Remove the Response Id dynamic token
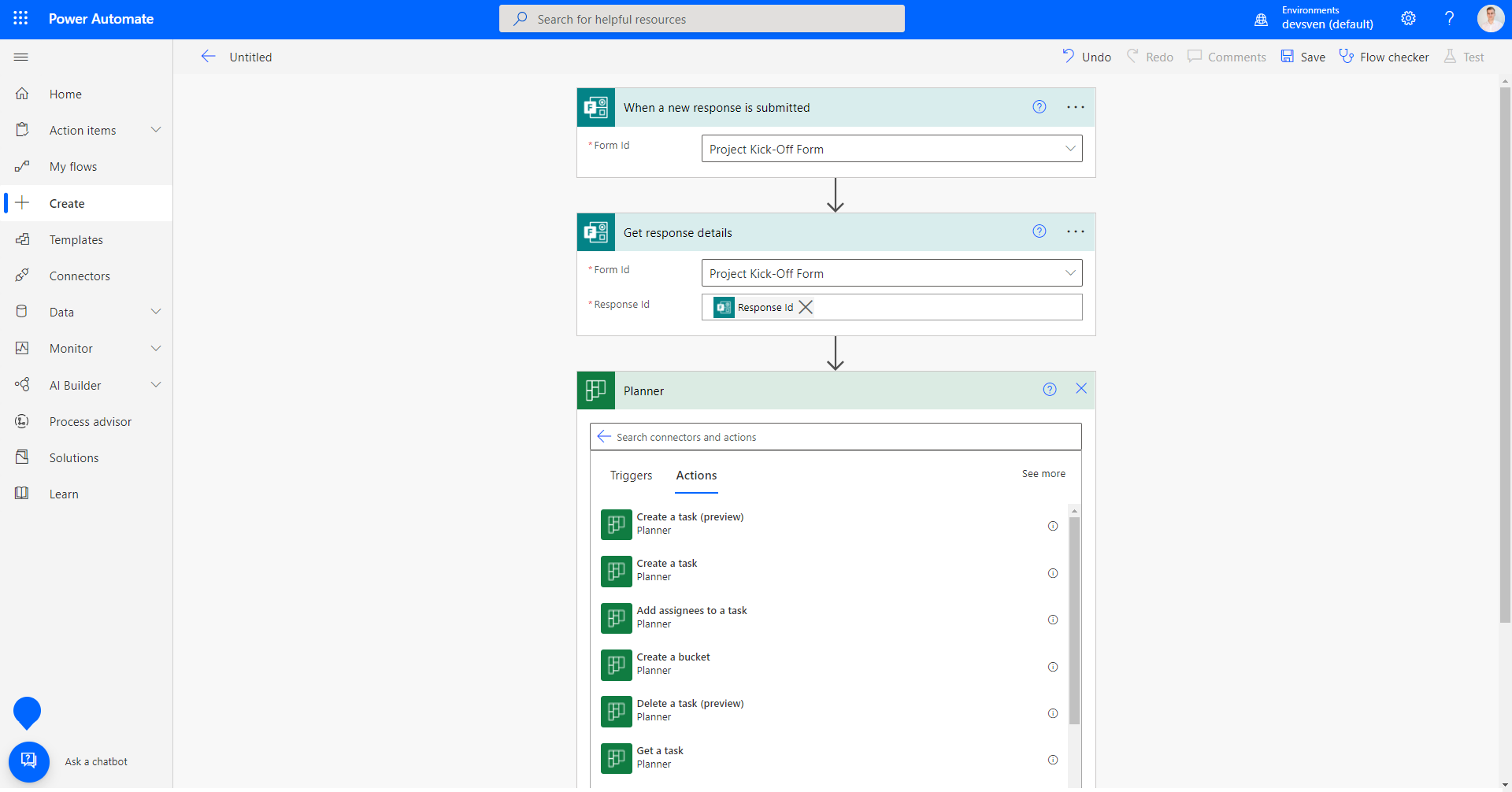This screenshot has width=1512, height=792. (806, 307)
